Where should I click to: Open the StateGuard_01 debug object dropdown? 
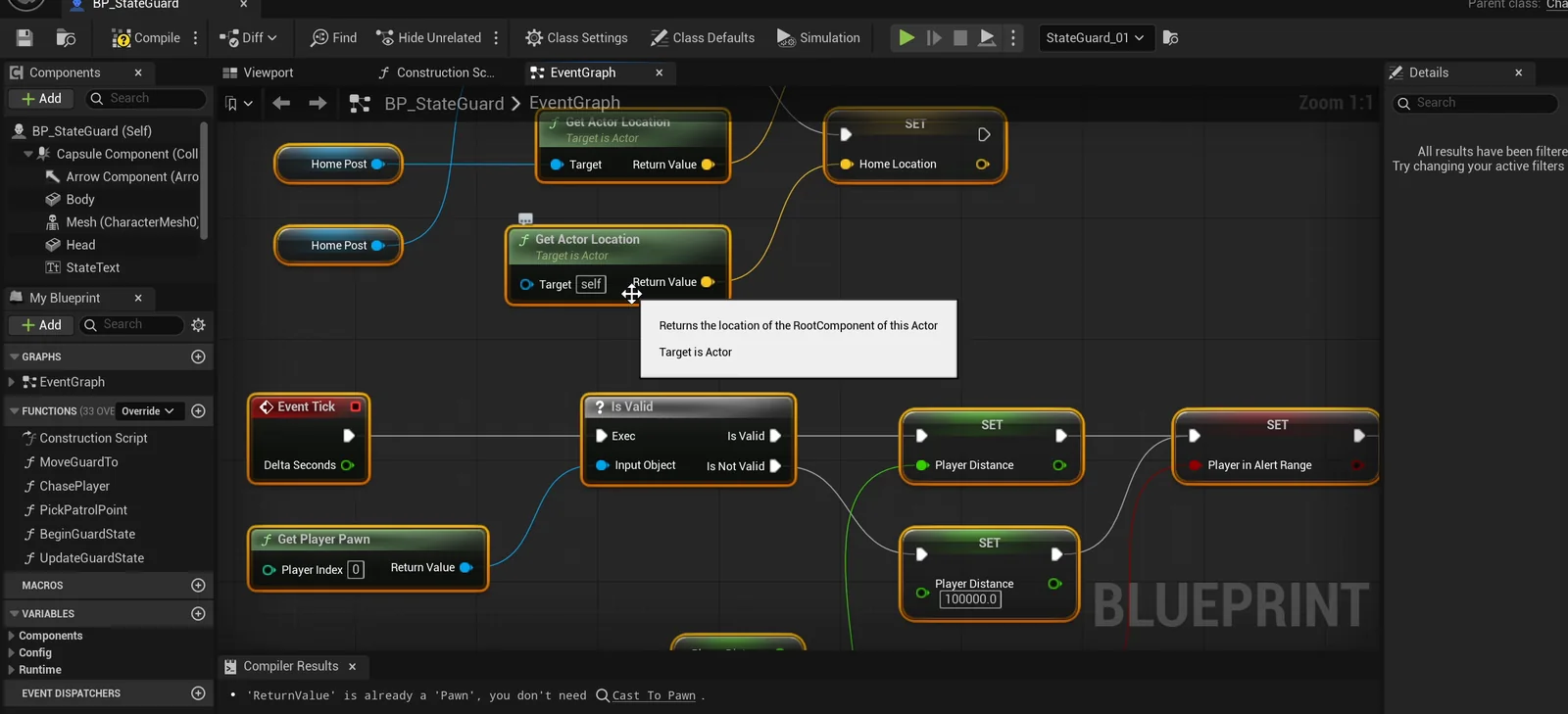pyautogui.click(x=1095, y=38)
